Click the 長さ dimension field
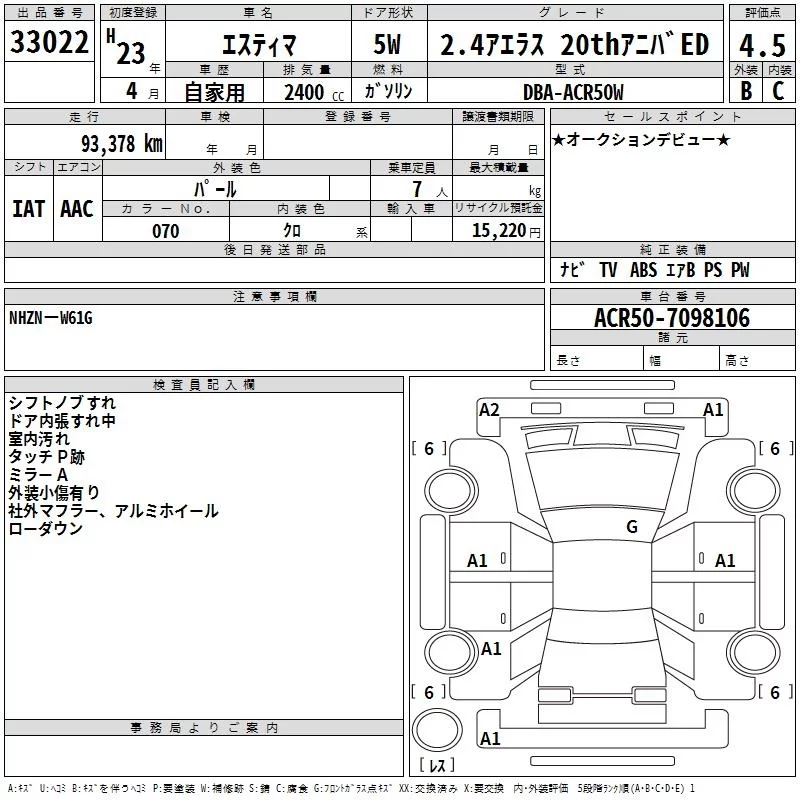 pyautogui.click(x=597, y=360)
